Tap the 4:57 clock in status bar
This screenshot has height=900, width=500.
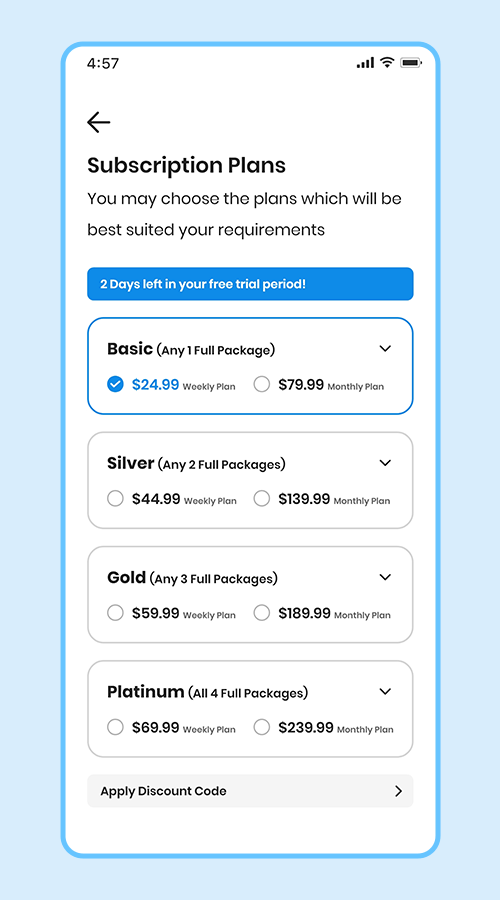point(103,63)
